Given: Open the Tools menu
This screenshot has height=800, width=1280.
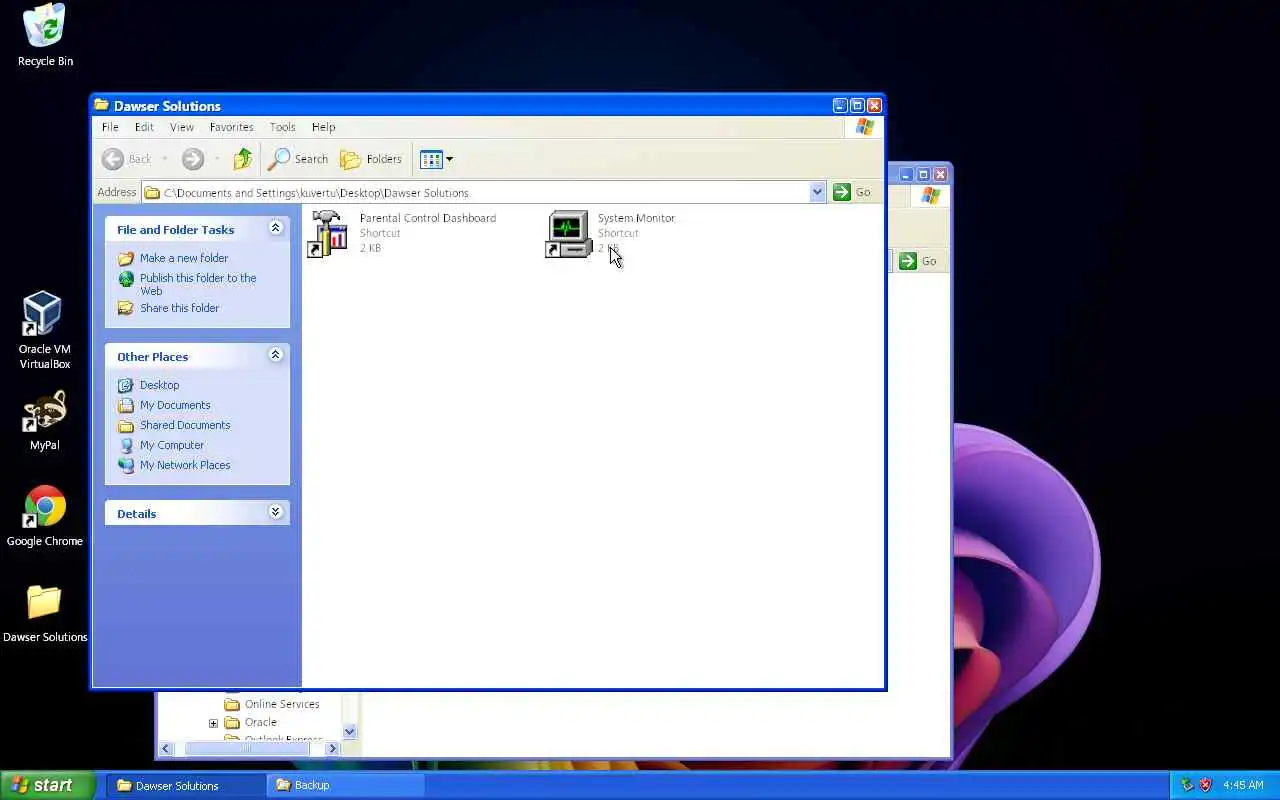Looking at the screenshot, I should click(282, 127).
